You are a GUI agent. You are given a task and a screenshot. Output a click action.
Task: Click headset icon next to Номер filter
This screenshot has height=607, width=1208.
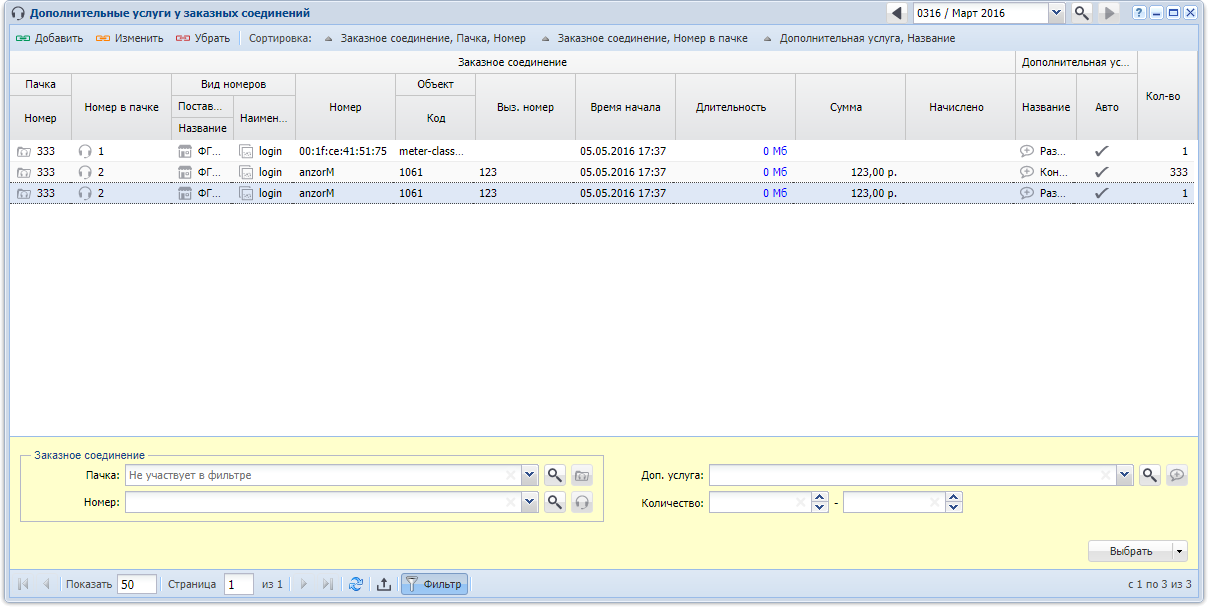point(582,502)
